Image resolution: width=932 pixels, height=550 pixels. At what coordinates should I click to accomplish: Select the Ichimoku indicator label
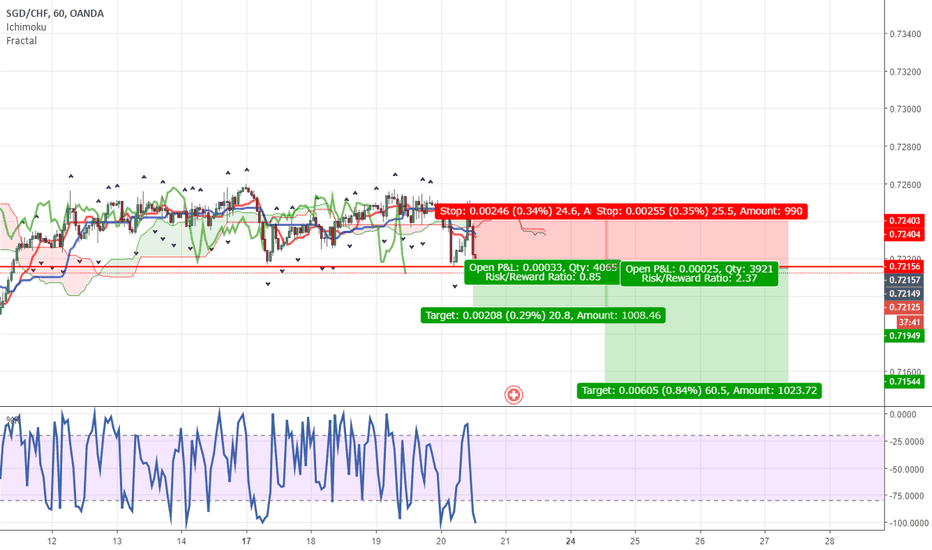tap(26, 27)
